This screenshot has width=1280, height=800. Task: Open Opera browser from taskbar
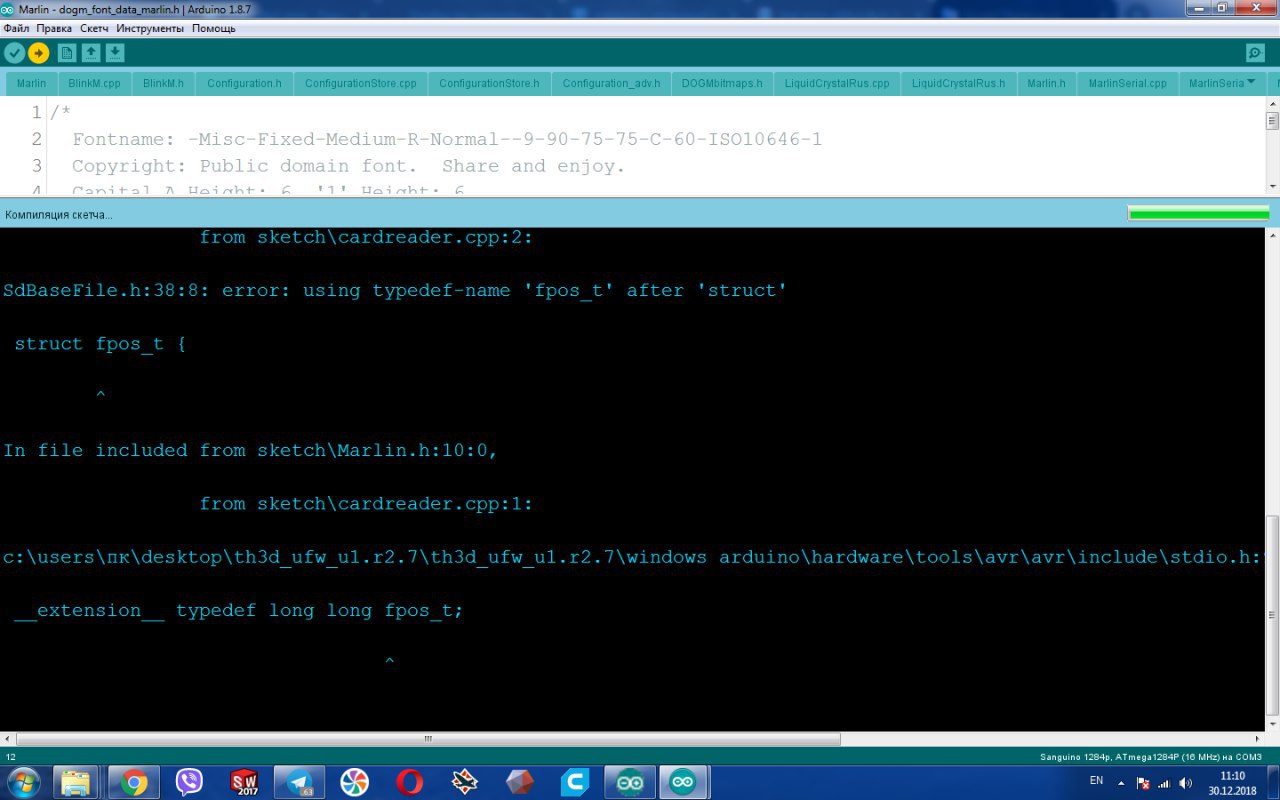click(409, 782)
